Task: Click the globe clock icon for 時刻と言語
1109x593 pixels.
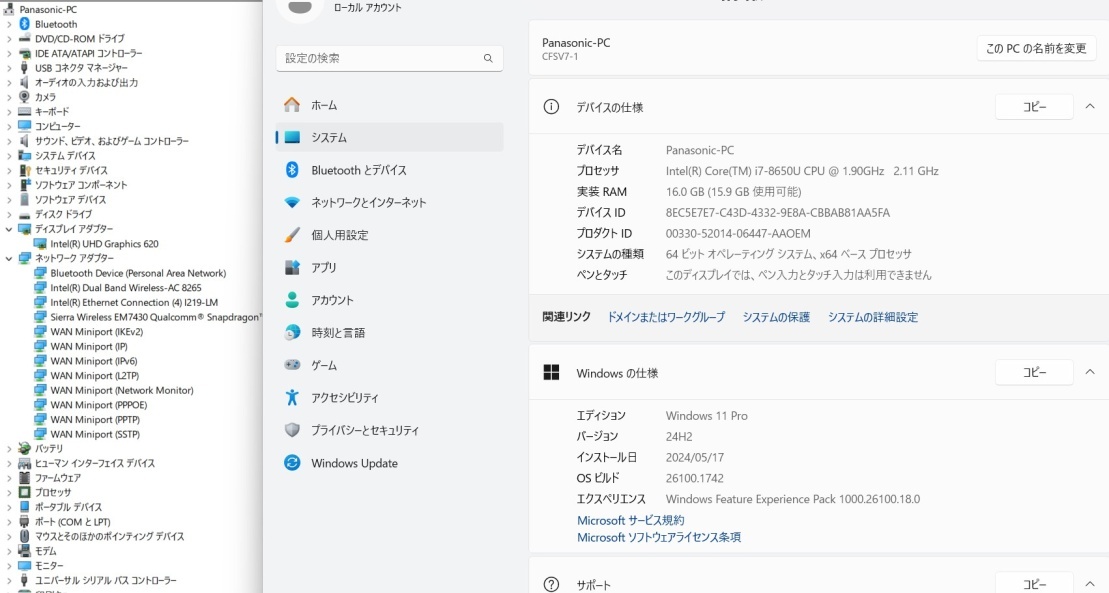Action: point(292,333)
